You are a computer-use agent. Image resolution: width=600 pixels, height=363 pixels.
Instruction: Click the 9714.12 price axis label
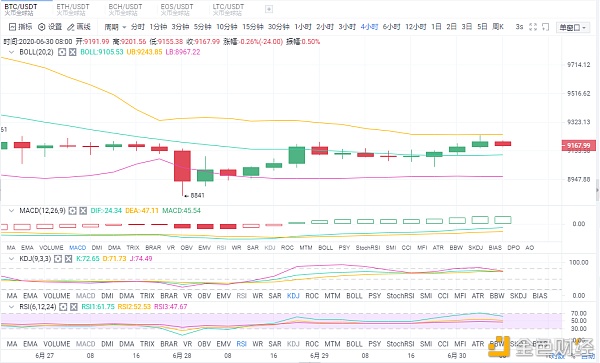pos(578,65)
